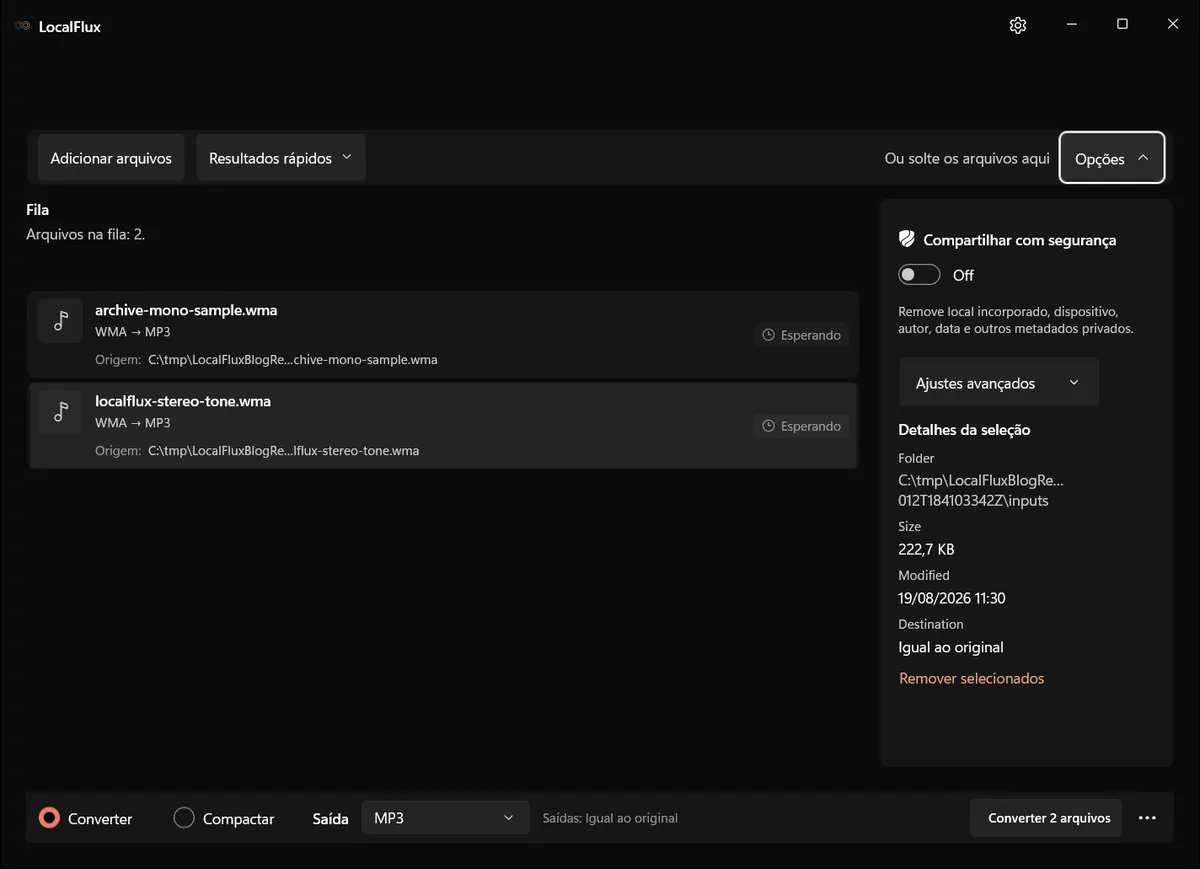Close the LocalFlux window
Screen dimensions: 1200x869
point(1173,25)
